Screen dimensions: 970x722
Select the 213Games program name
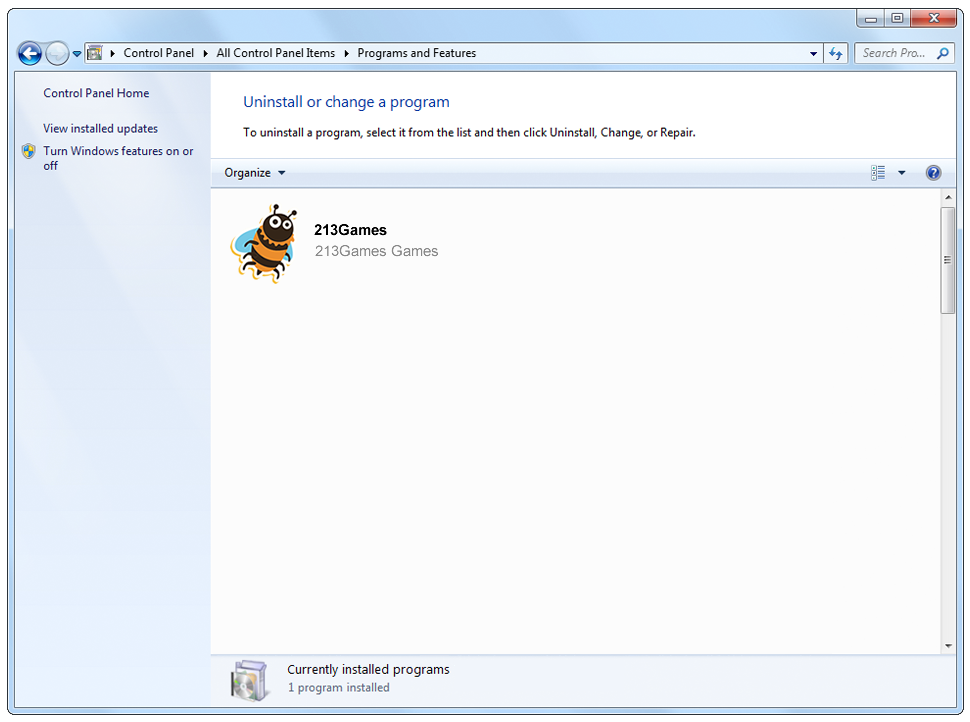pyautogui.click(x=350, y=230)
